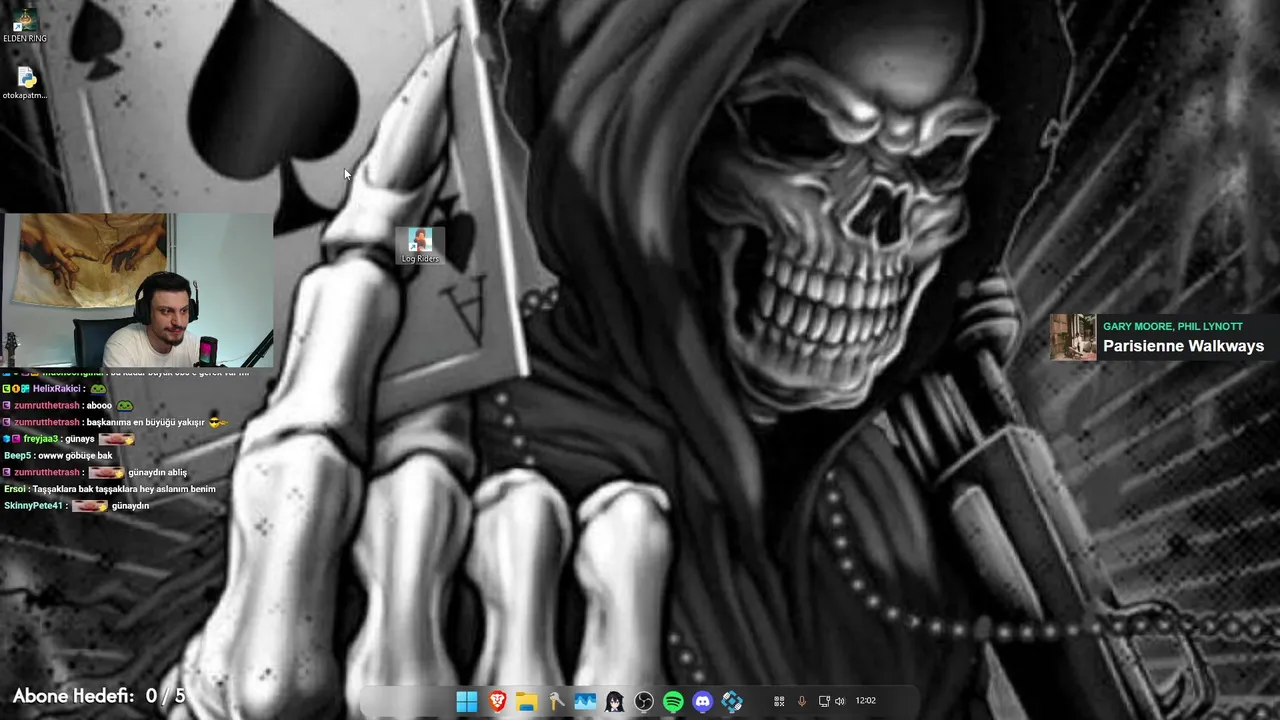The width and height of the screenshot is (1280, 720).
Task: Click chat username SkinnyPete41
Action: tap(33, 506)
